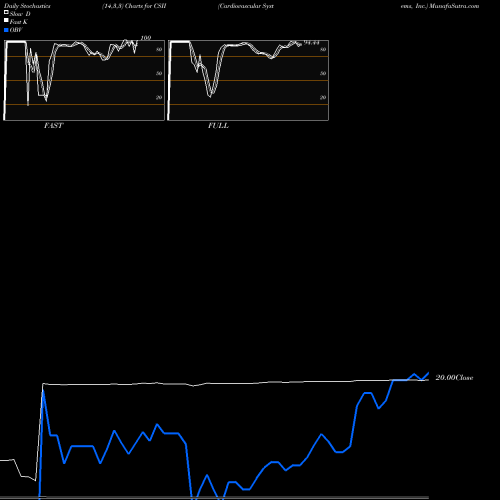Select the 'Slow D' legend label
The width and height of the screenshot is (500, 500).
point(20,14)
